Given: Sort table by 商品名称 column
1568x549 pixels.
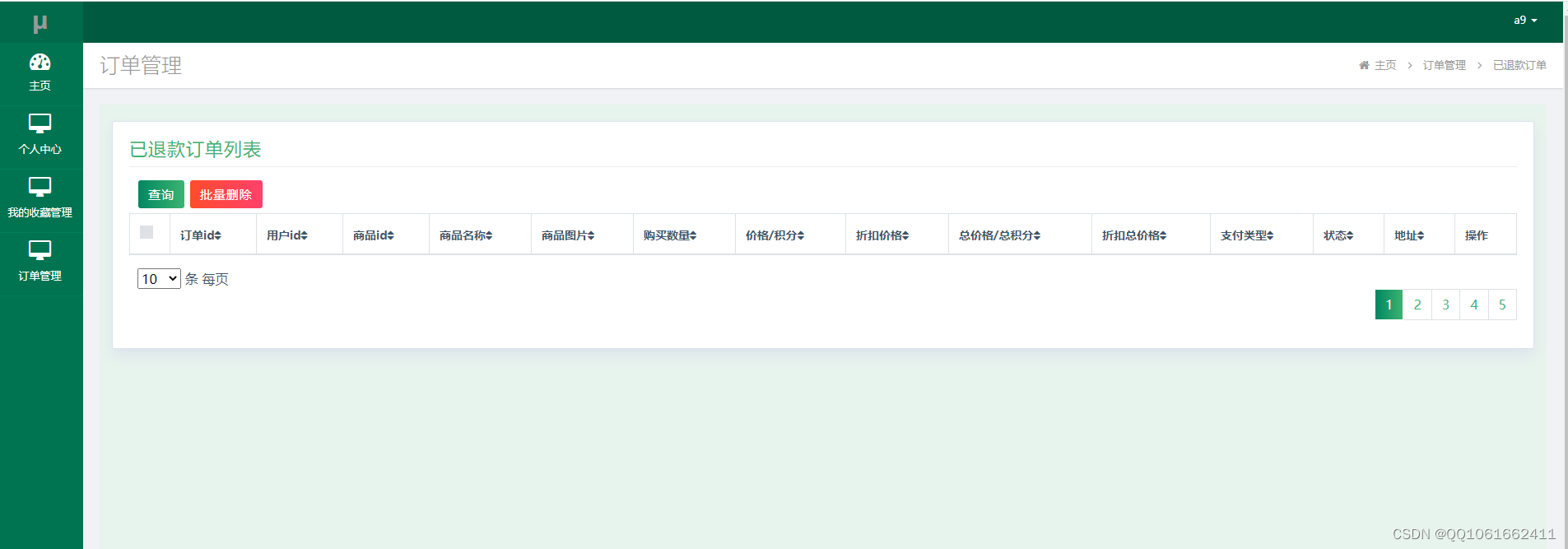Looking at the screenshot, I should 466,235.
